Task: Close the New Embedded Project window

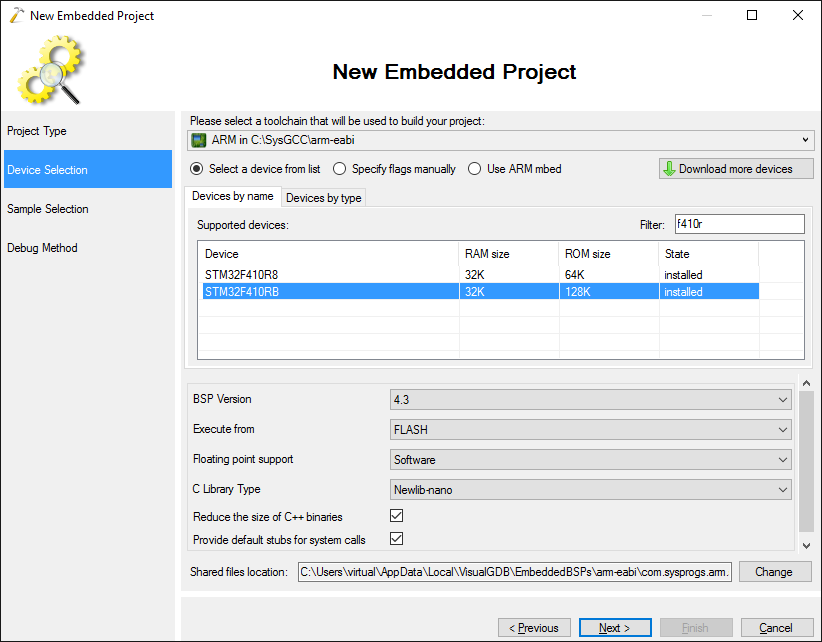Action: tap(798, 15)
